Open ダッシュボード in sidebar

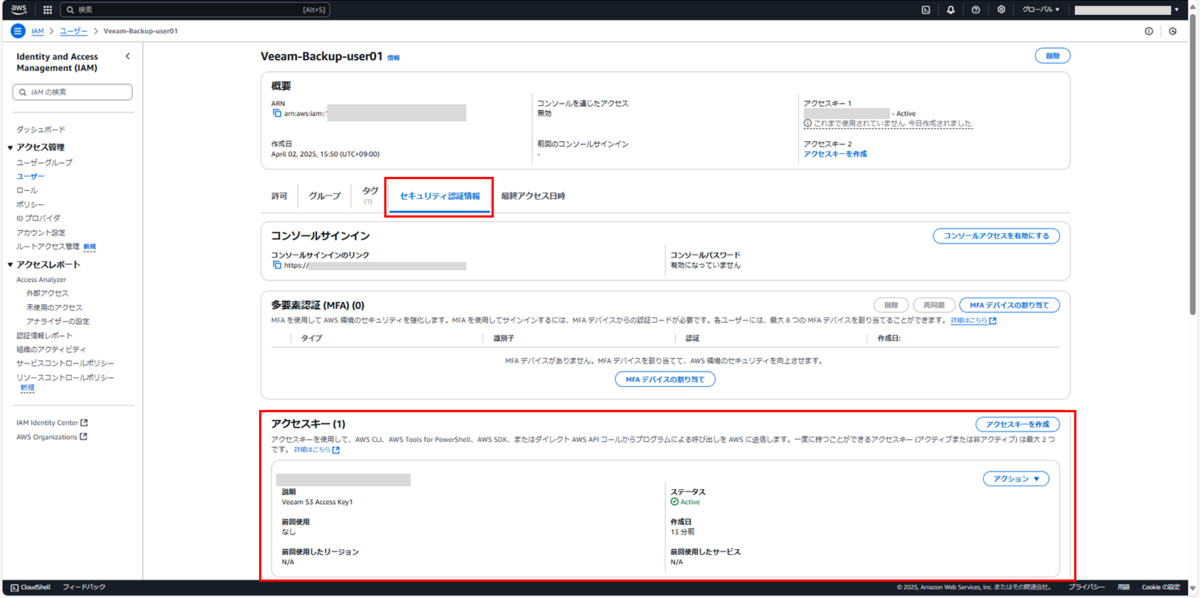[41, 130]
